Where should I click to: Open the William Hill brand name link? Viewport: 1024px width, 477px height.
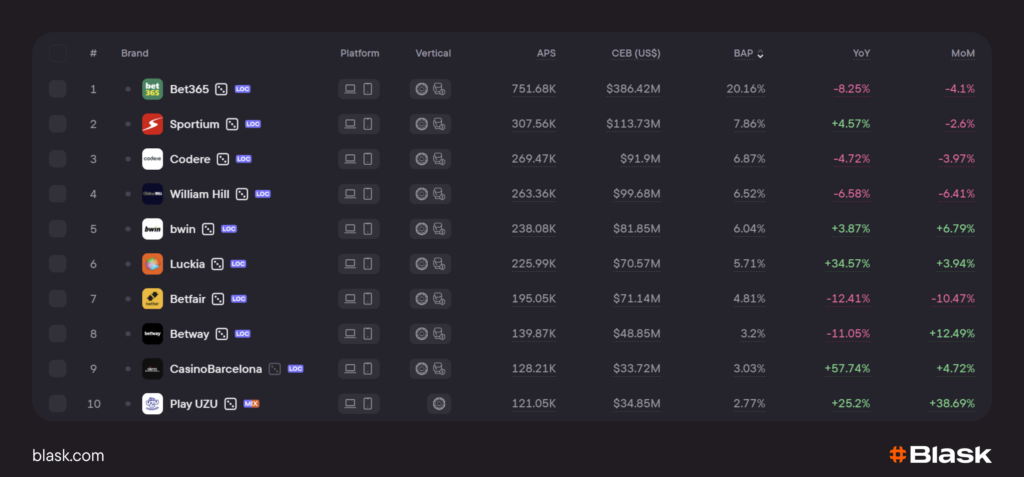click(x=199, y=194)
